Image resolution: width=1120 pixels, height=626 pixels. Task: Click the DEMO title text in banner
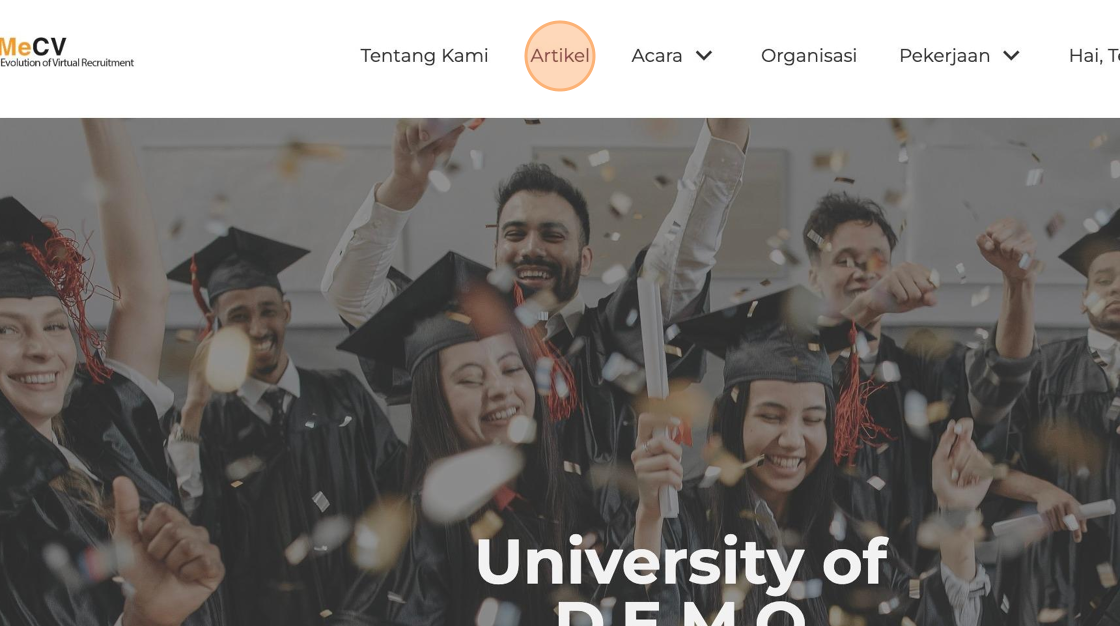pyautogui.click(x=680, y=613)
